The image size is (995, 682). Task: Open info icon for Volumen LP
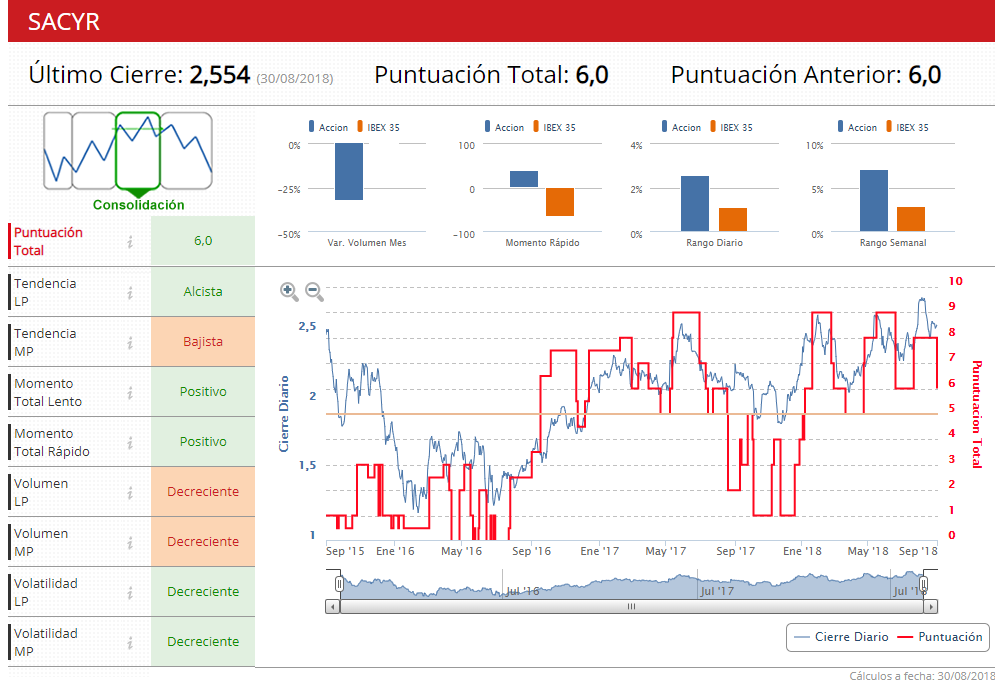point(129,492)
